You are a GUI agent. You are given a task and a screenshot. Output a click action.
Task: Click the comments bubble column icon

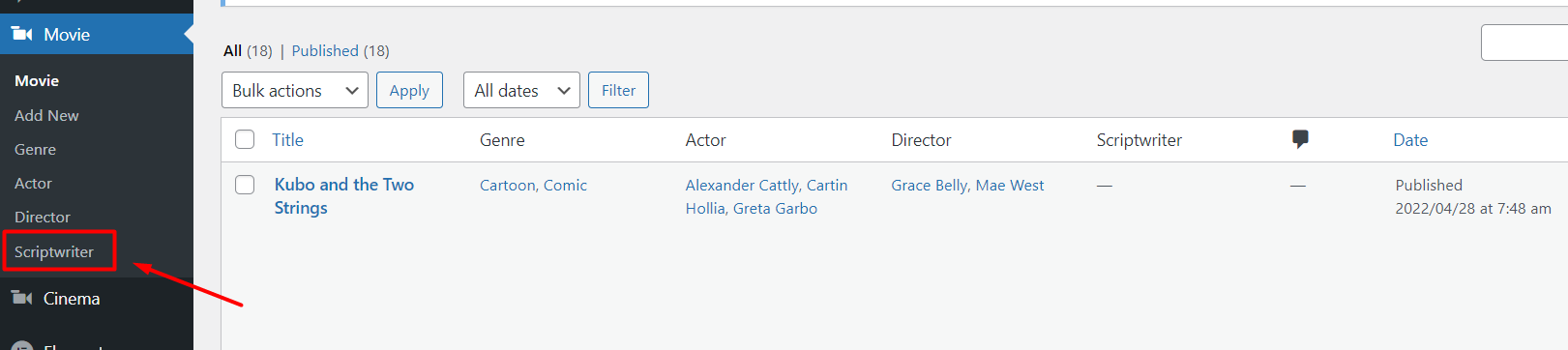click(1300, 139)
